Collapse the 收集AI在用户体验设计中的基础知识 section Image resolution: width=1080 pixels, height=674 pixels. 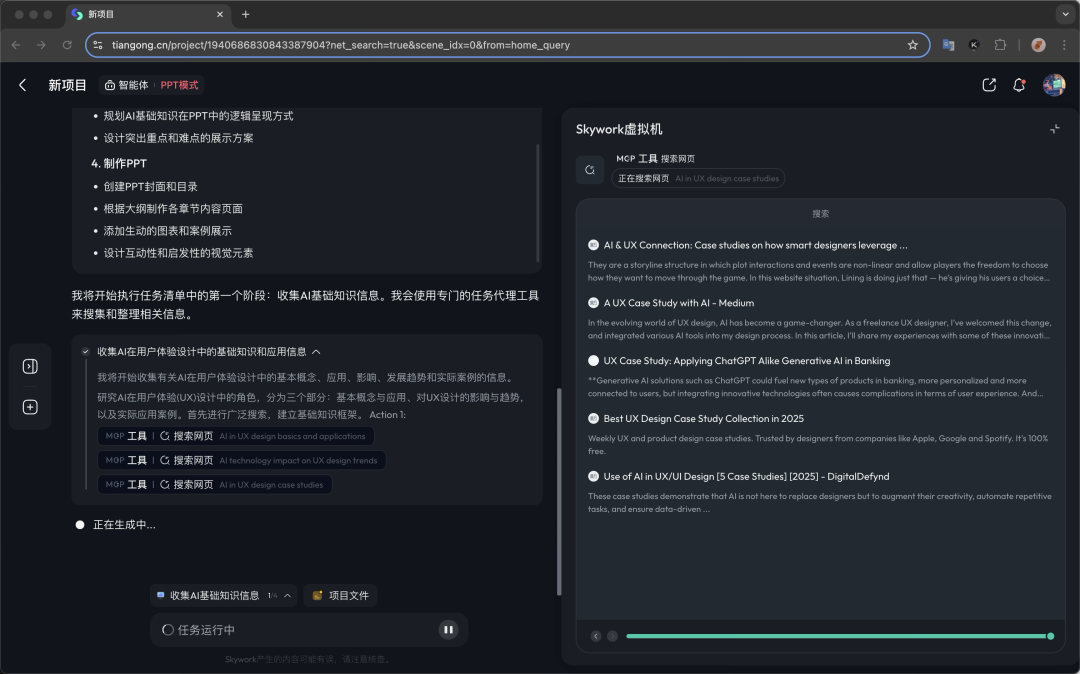[316, 352]
